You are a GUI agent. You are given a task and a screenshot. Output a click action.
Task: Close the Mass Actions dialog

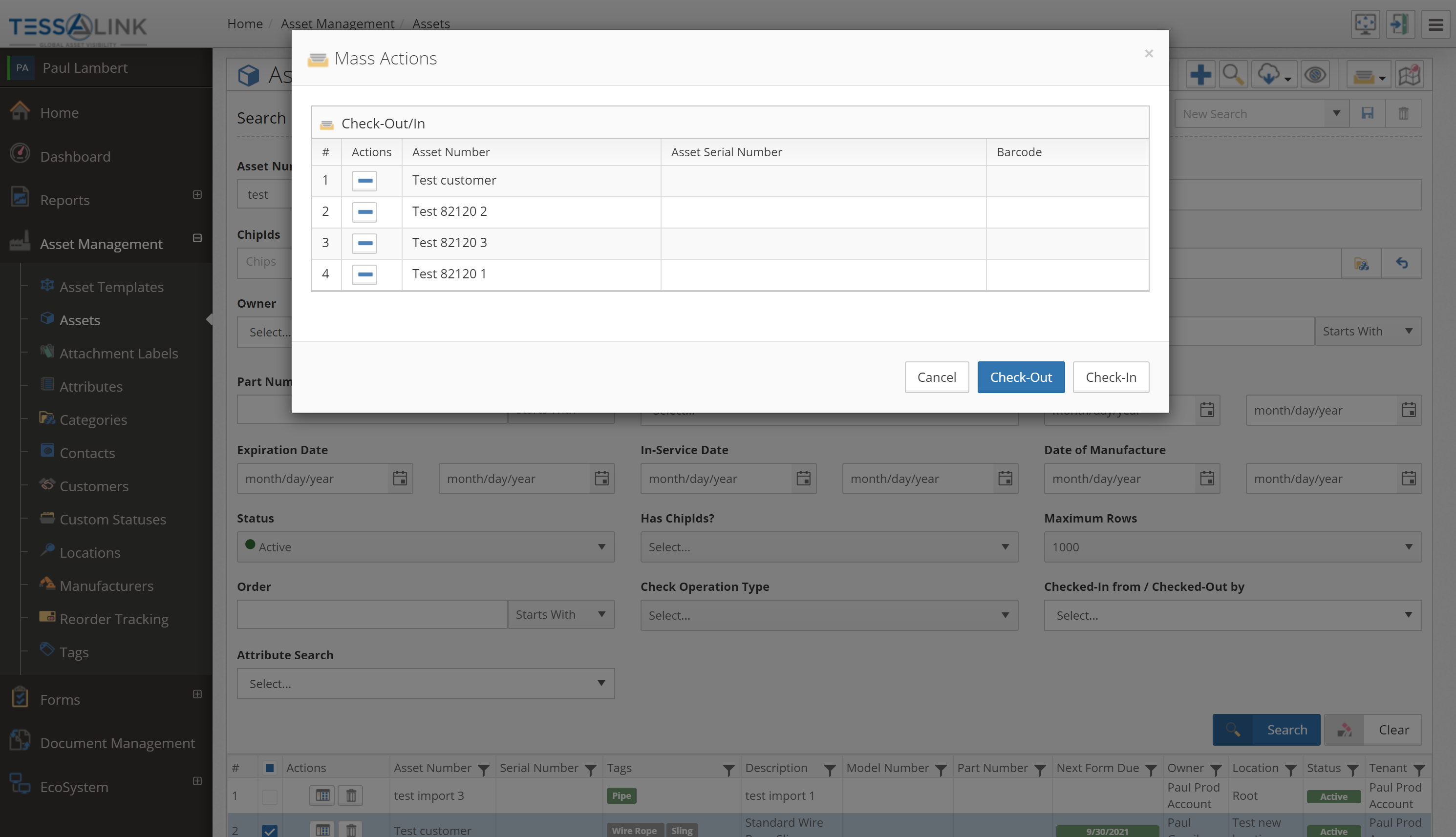(x=1148, y=53)
